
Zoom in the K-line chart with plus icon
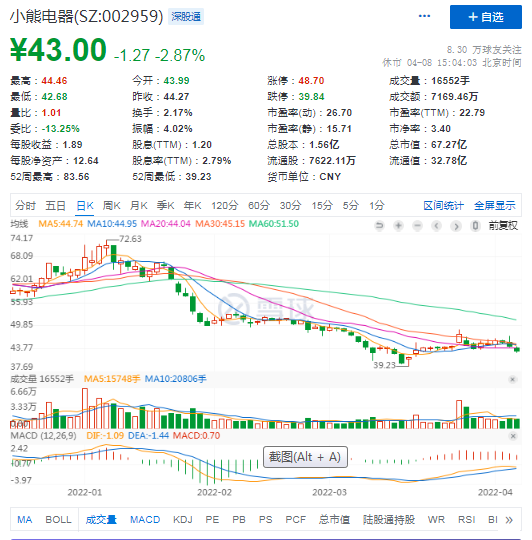[x=398, y=226]
